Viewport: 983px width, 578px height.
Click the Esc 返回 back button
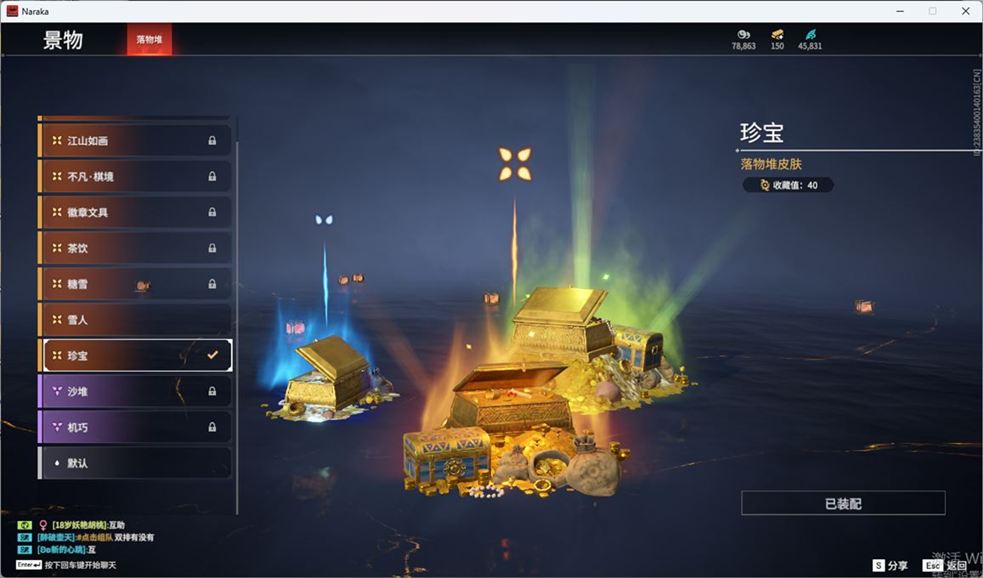click(x=945, y=565)
